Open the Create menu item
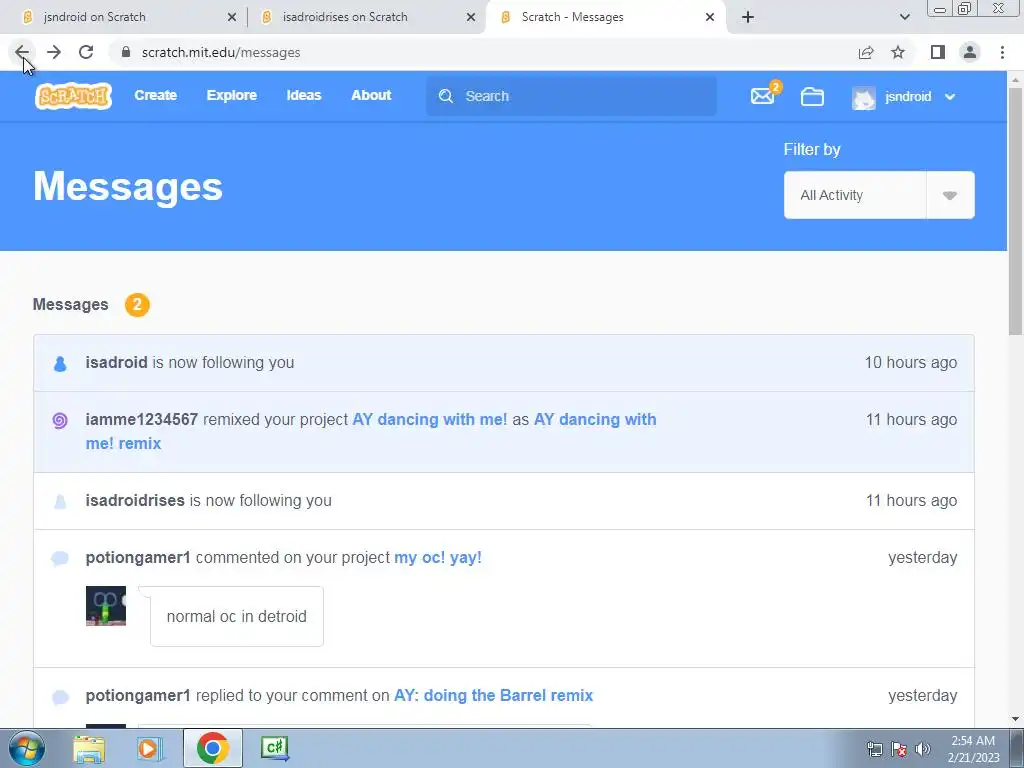Screen dimensions: 1024x768 click(155, 95)
